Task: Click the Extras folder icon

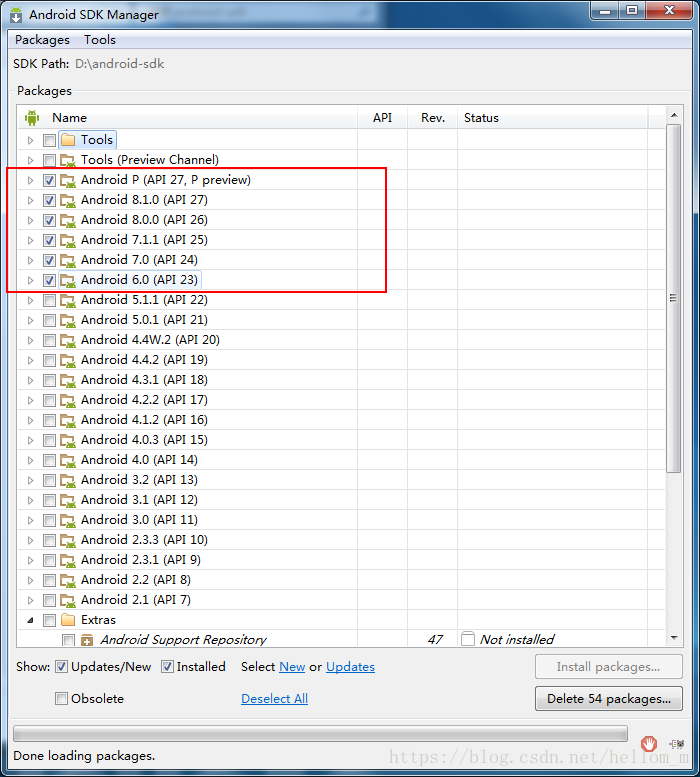Action: (x=68, y=620)
